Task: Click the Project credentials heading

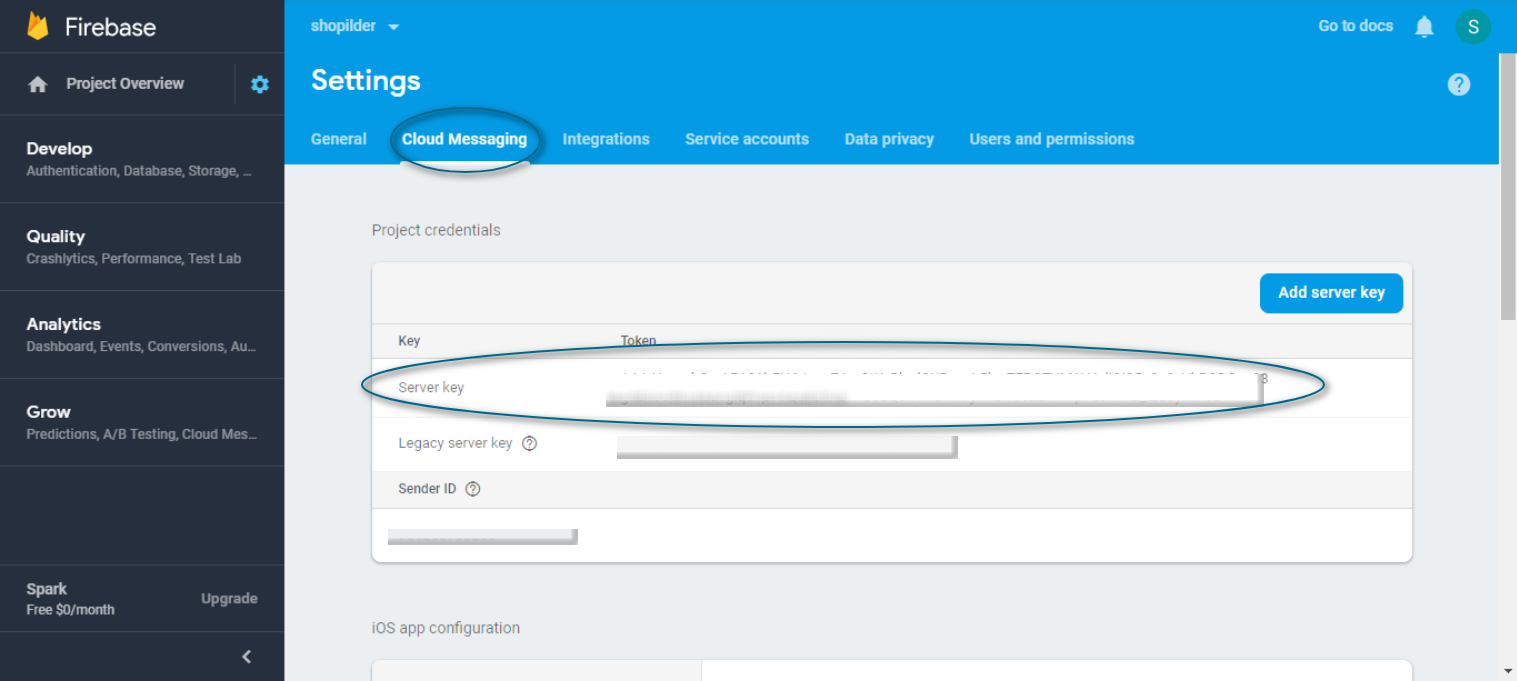Action: click(436, 230)
